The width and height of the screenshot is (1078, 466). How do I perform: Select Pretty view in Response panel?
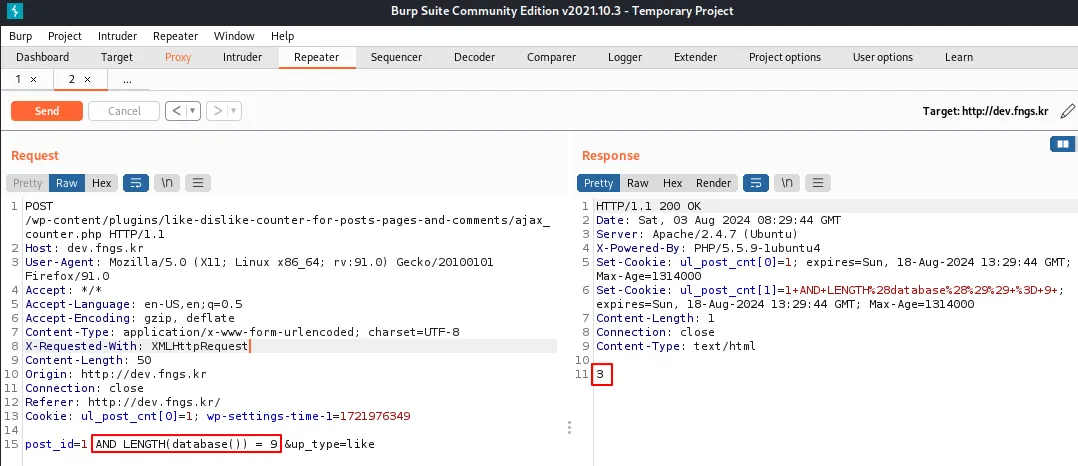point(599,183)
